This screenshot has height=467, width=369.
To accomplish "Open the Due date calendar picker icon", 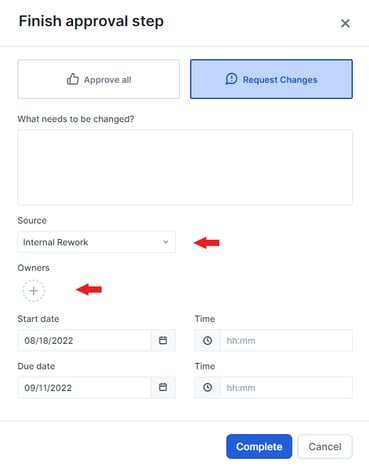I will click(x=163, y=387).
